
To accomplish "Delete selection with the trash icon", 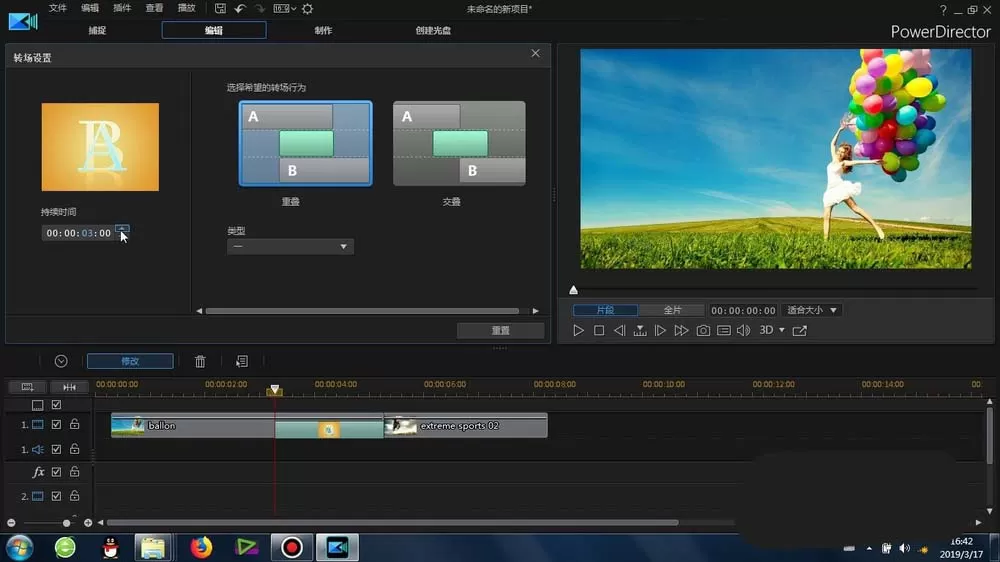I will (x=200, y=362).
